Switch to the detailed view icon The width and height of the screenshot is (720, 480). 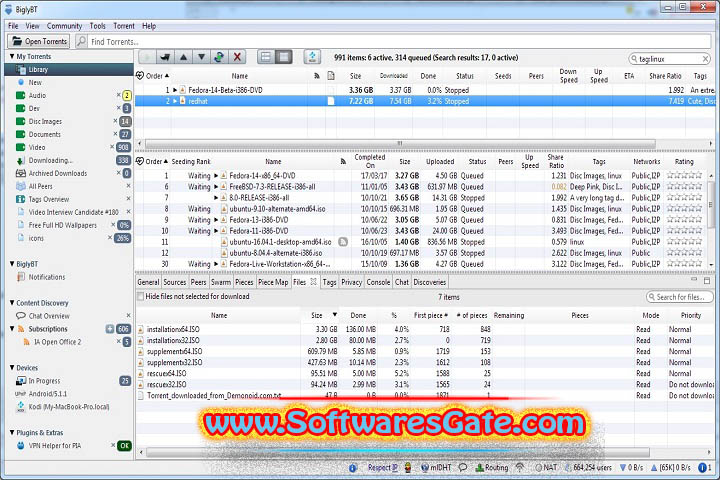(284, 57)
